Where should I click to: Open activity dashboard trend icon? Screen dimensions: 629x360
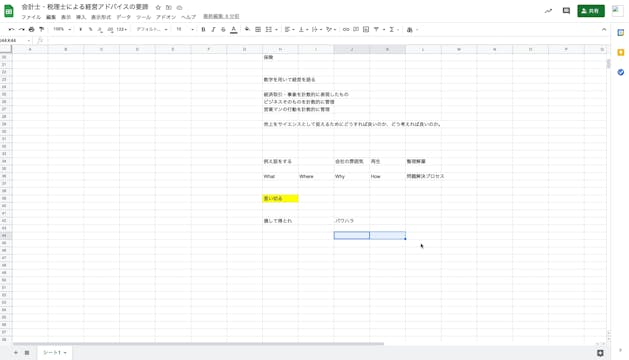548,11
